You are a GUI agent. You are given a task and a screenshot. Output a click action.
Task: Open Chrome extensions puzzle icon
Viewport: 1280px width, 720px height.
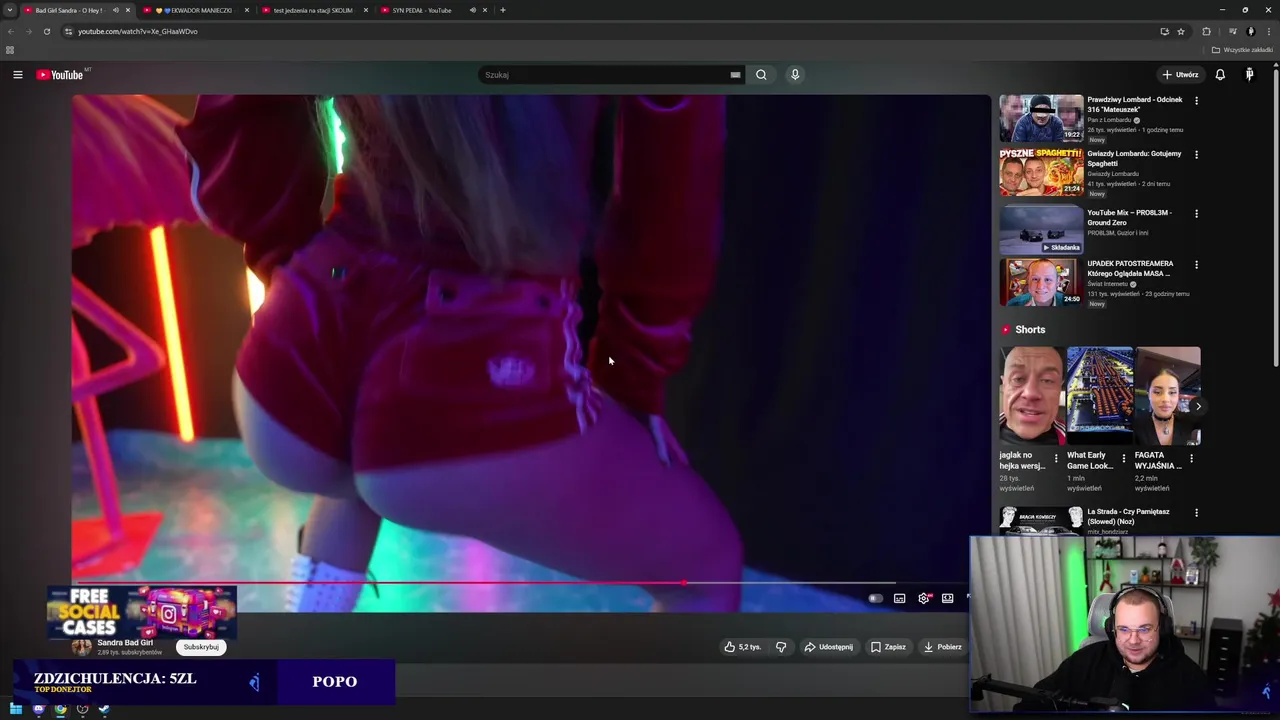(1206, 31)
